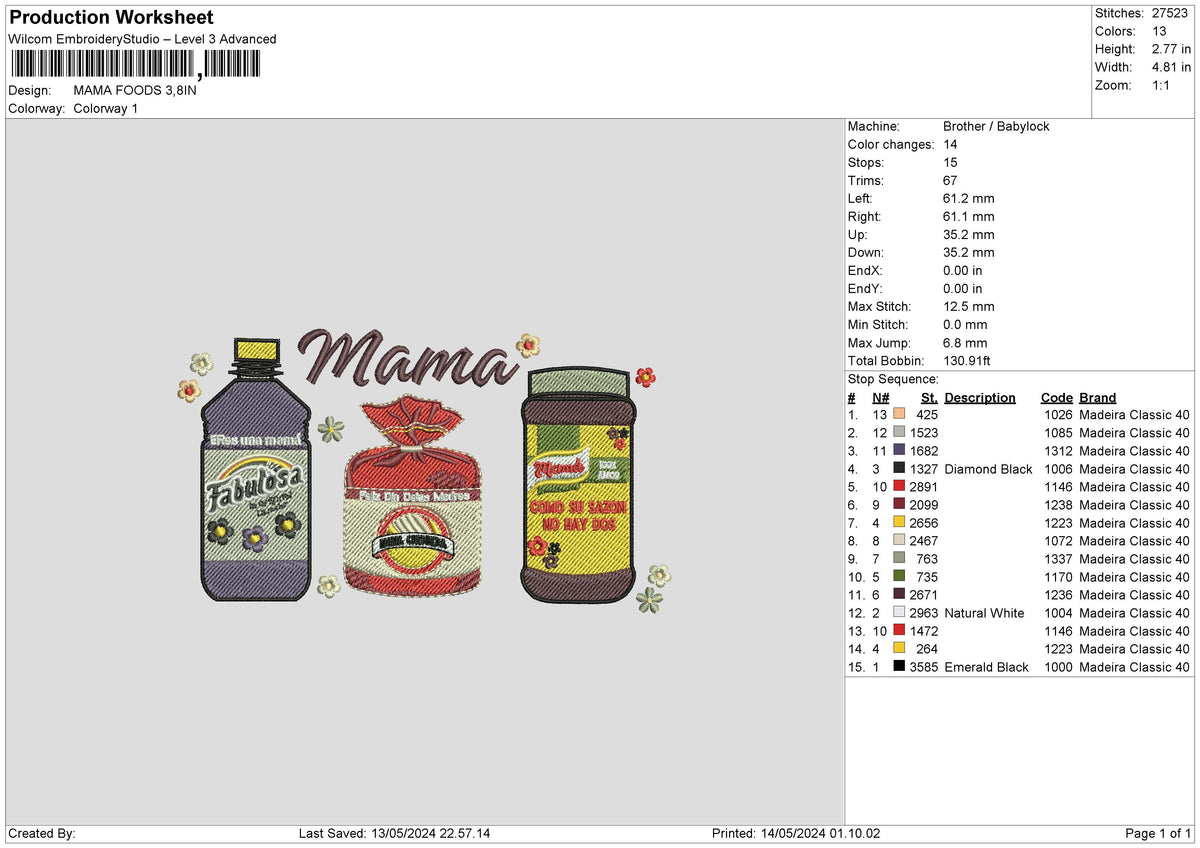Click the 'Code' column header

(x=1056, y=397)
